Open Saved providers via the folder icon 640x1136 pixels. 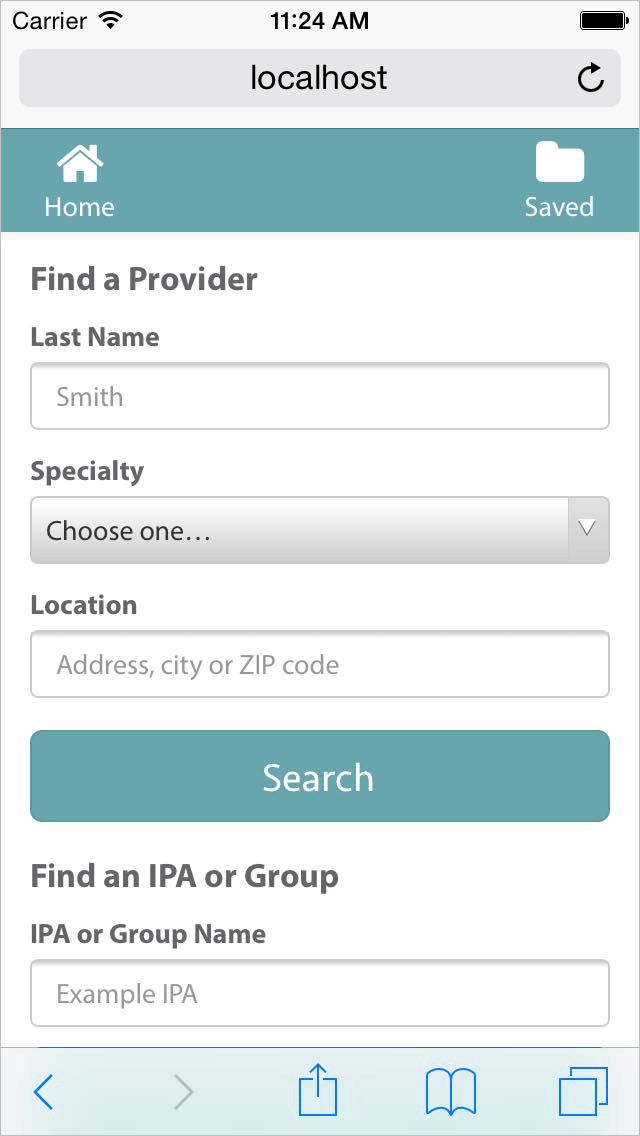coord(560,162)
